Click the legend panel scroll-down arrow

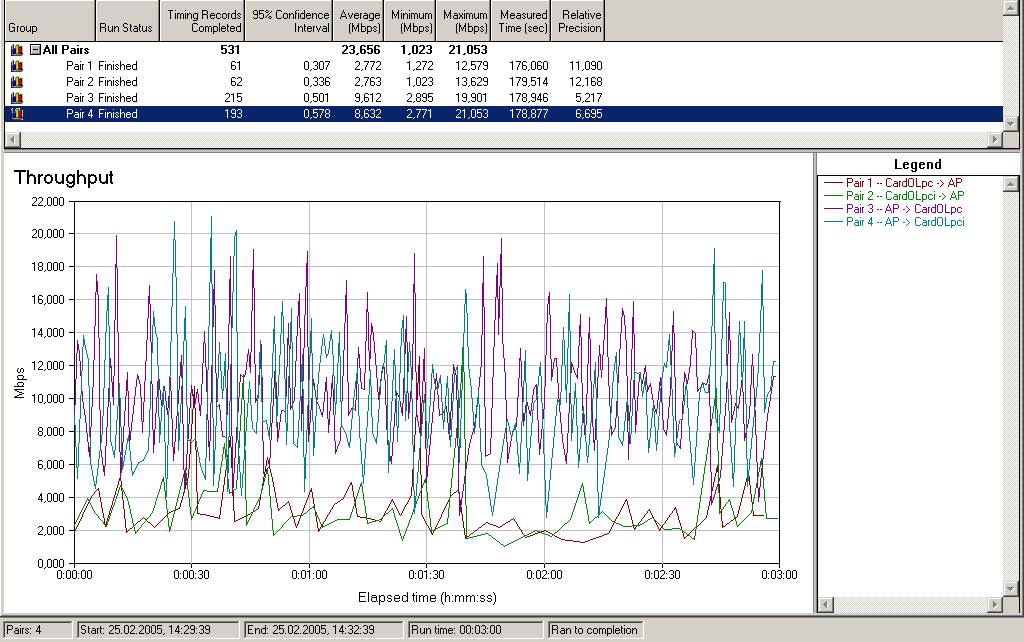point(1011,589)
